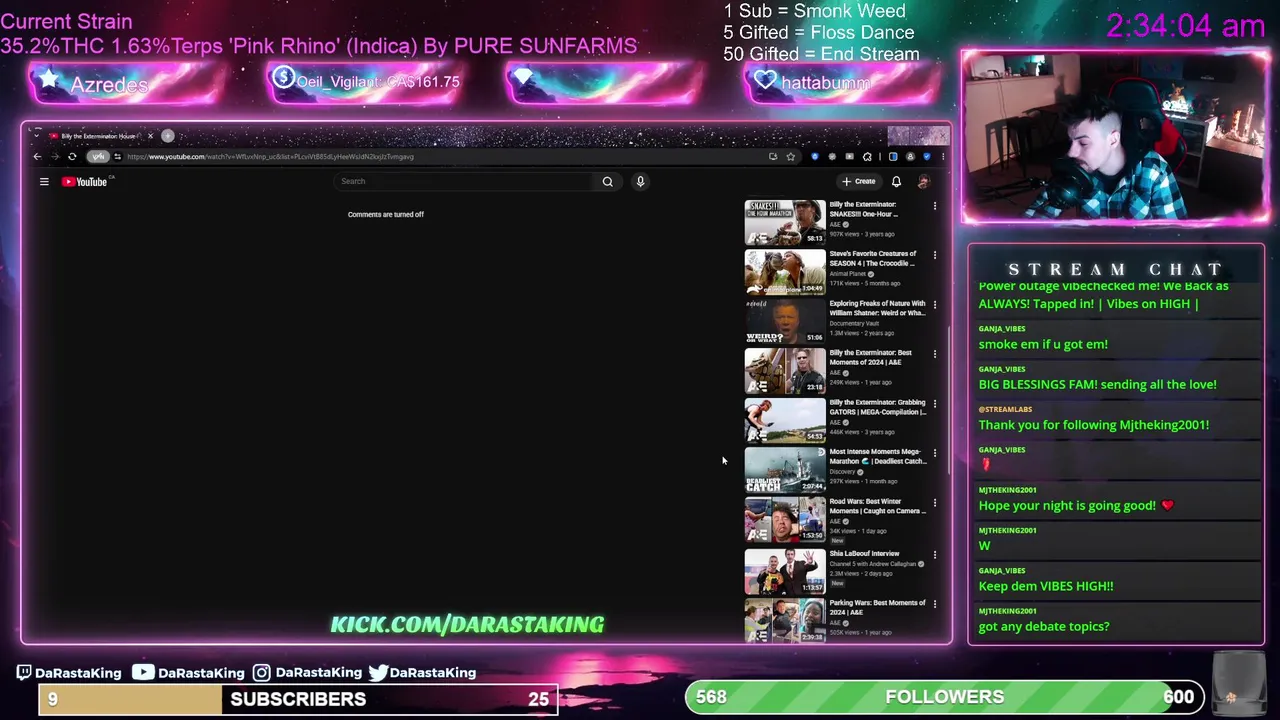Play the 1:13:57 Shia LaBeouf thumbnail
Image resolution: width=1280 pixels, height=720 pixels.
coord(785,570)
